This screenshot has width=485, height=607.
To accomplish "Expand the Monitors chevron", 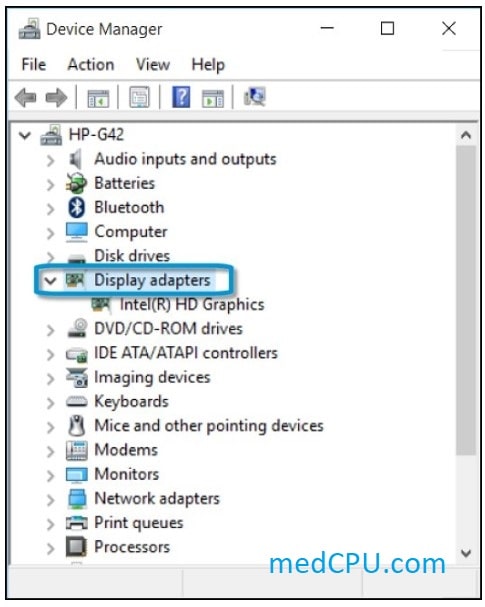I will click(x=50, y=475).
